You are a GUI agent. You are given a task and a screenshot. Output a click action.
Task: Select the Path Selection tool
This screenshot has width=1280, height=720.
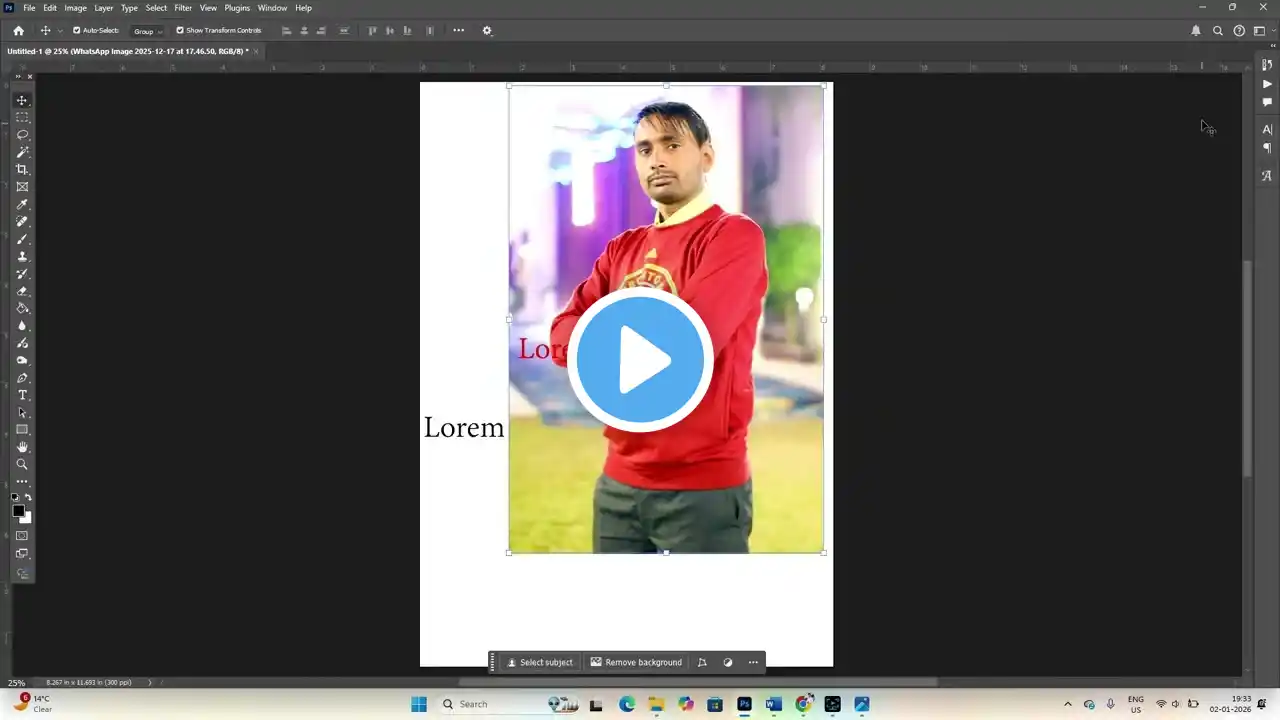(x=22, y=412)
